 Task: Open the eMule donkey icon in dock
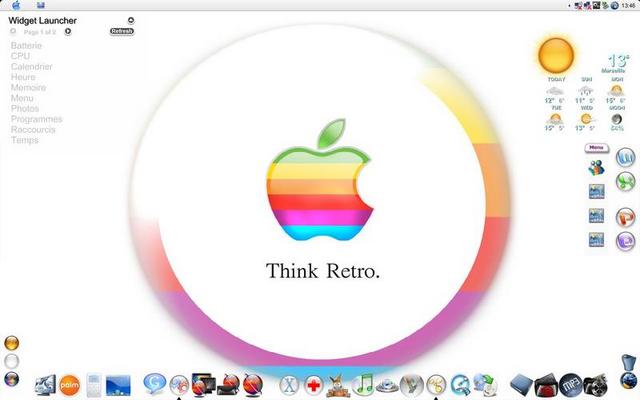pyautogui.click(x=338, y=385)
